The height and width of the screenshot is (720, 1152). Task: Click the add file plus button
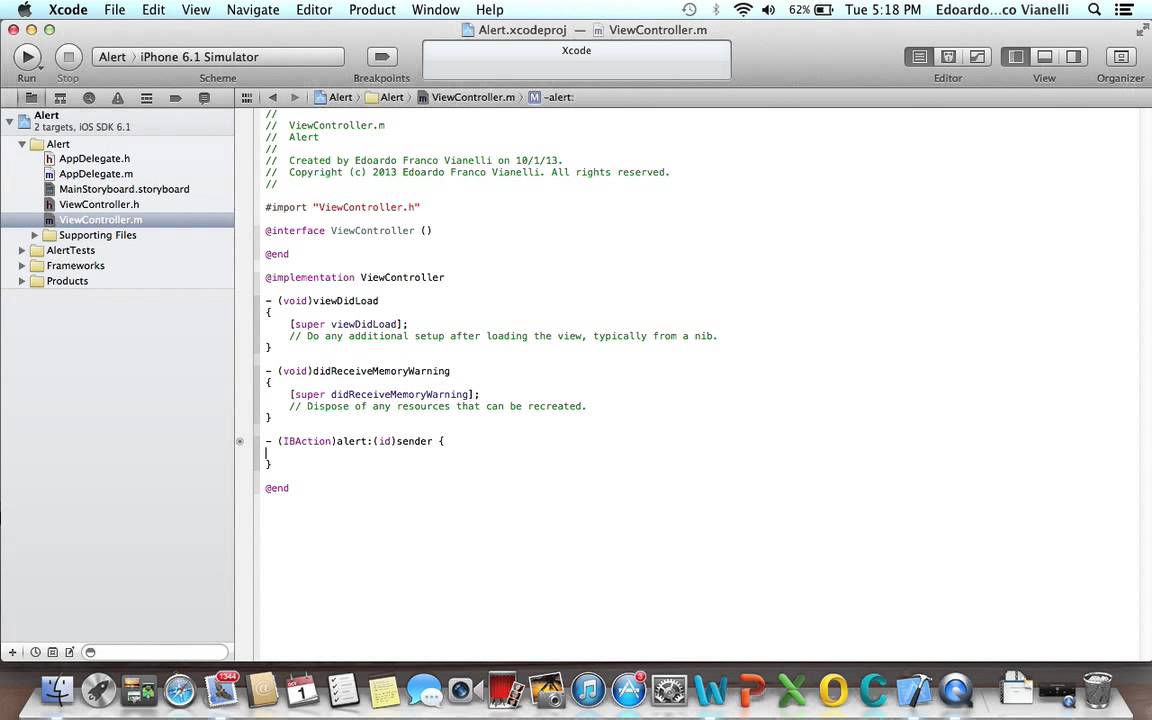12,652
